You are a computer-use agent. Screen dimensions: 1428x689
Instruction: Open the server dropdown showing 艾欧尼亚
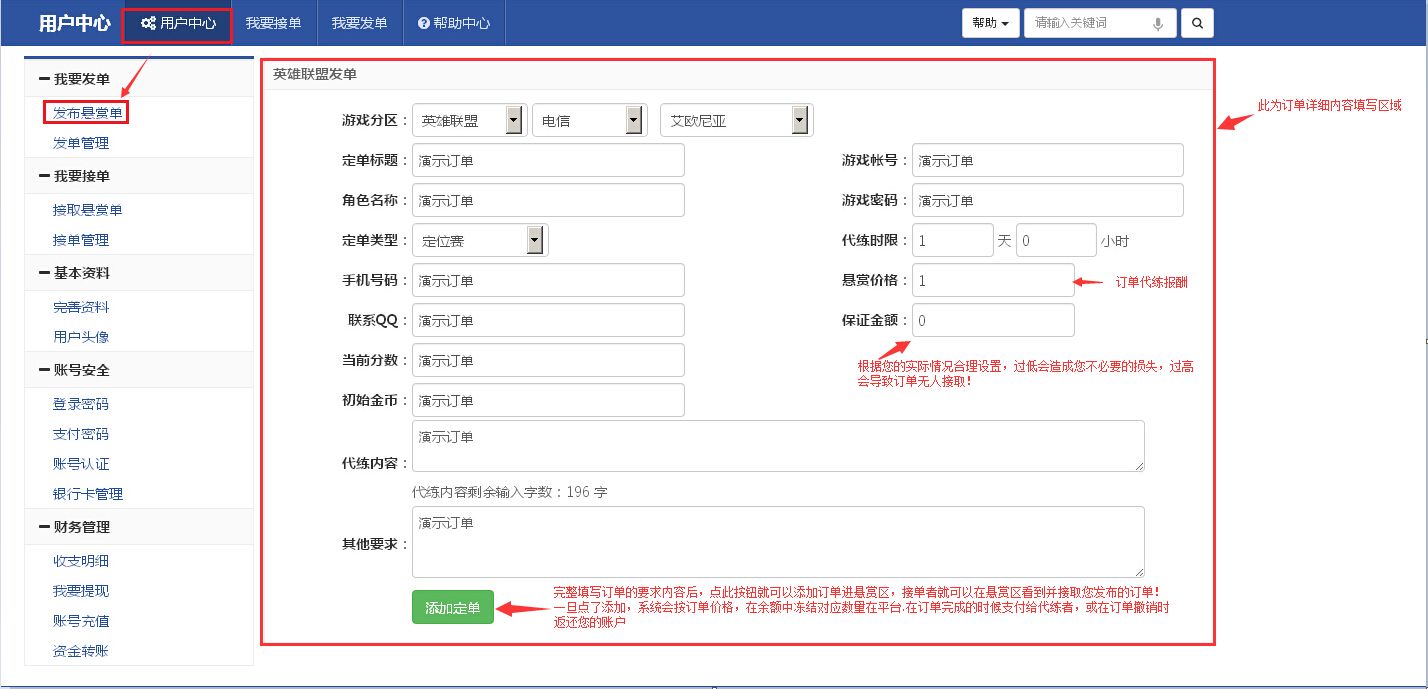tap(798, 119)
